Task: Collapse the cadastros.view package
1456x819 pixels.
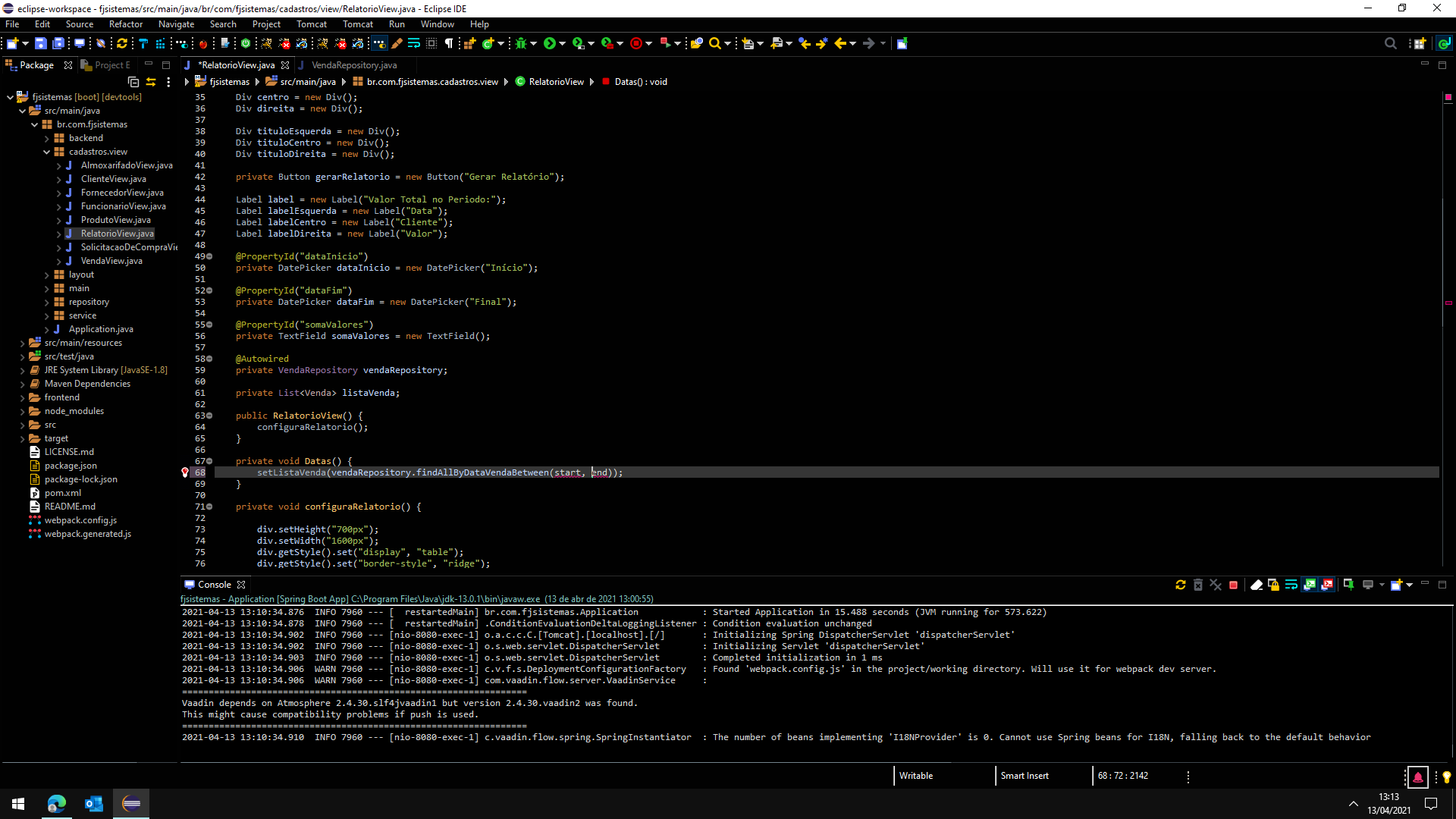Action: point(47,152)
